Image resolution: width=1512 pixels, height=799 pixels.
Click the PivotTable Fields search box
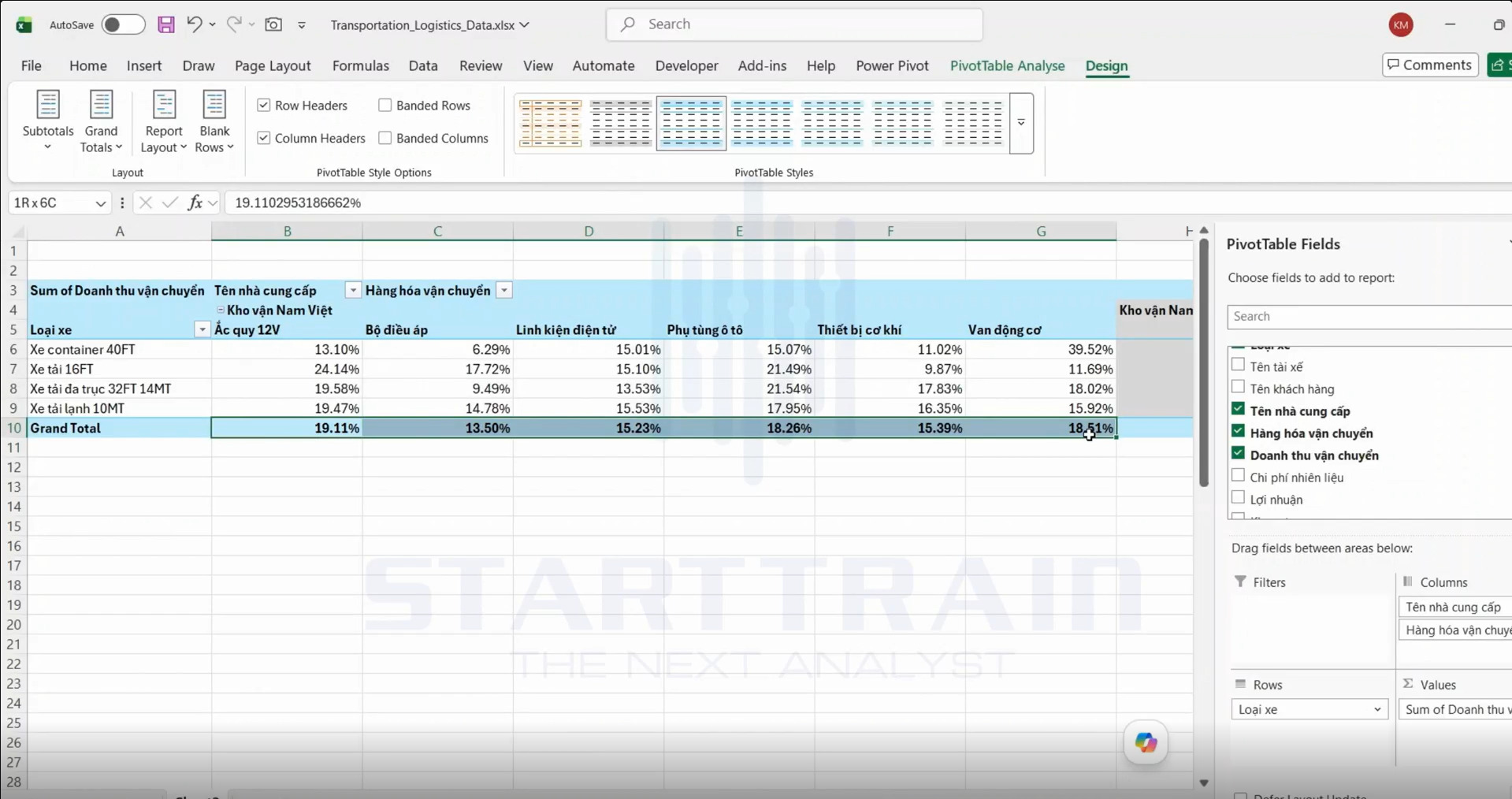(1369, 316)
